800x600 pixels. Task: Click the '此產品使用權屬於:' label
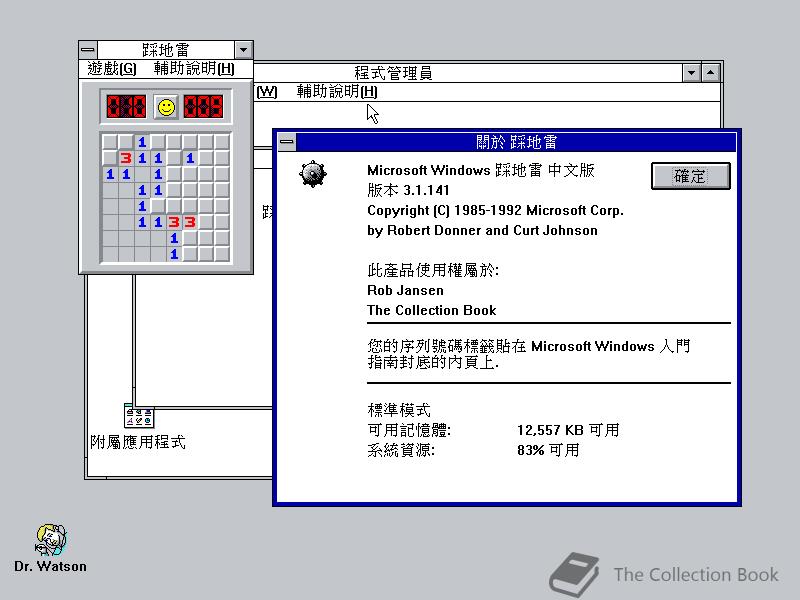(433, 270)
